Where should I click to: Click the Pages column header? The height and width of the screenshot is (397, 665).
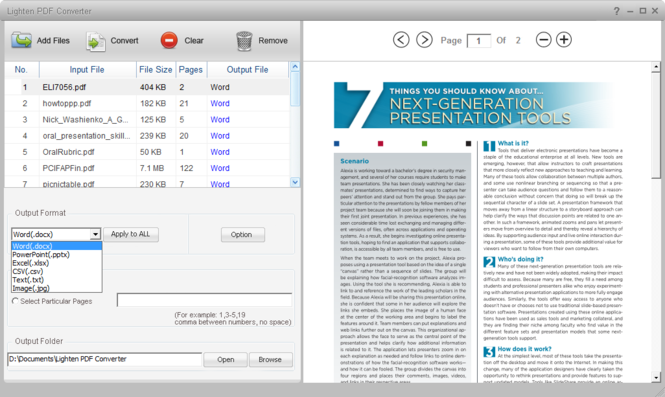191,70
